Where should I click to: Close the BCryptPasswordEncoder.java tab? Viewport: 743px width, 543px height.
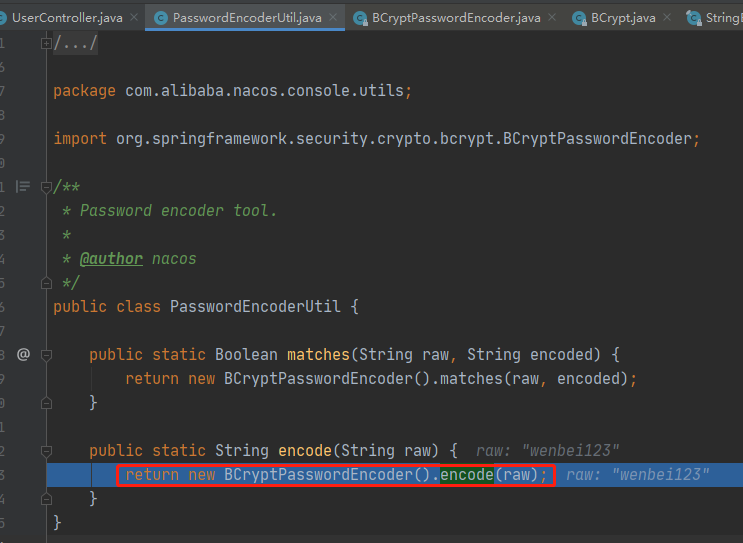coord(552,18)
